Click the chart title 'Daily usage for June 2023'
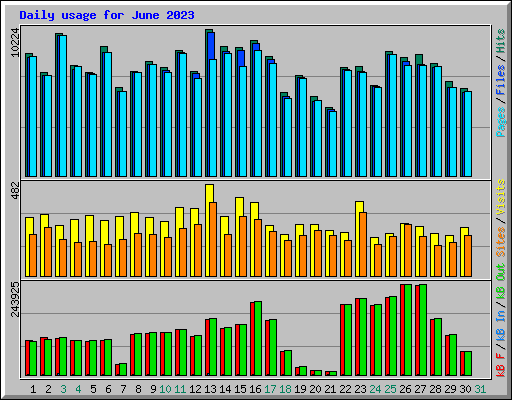This screenshot has height=400, width=512. (107, 15)
